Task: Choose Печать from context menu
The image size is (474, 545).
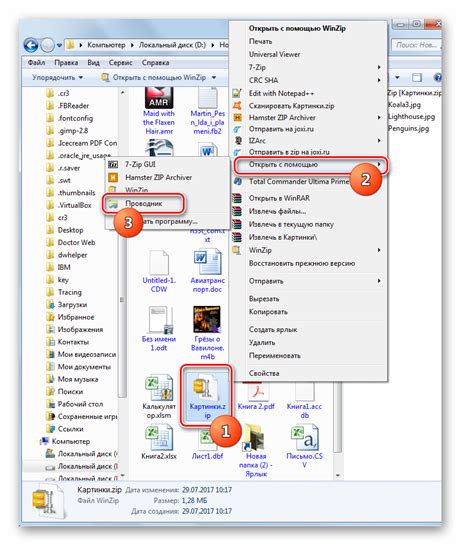Action: pyautogui.click(x=260, y=41)
